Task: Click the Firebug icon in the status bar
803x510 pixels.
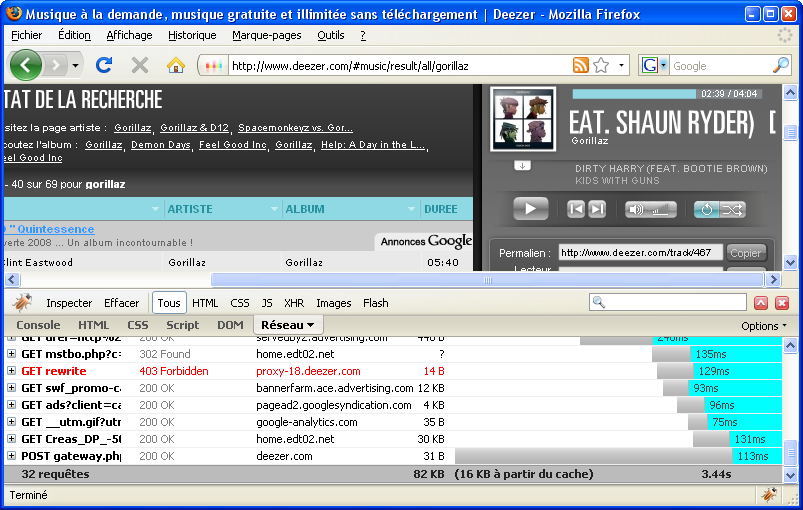Action: tap(768, 495)
